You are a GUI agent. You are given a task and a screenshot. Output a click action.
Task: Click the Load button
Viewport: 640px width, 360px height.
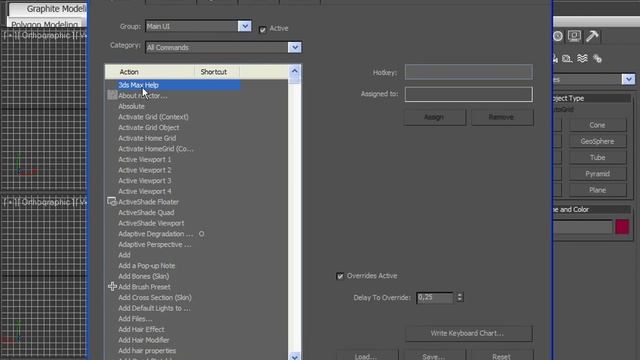pos(367,356)
